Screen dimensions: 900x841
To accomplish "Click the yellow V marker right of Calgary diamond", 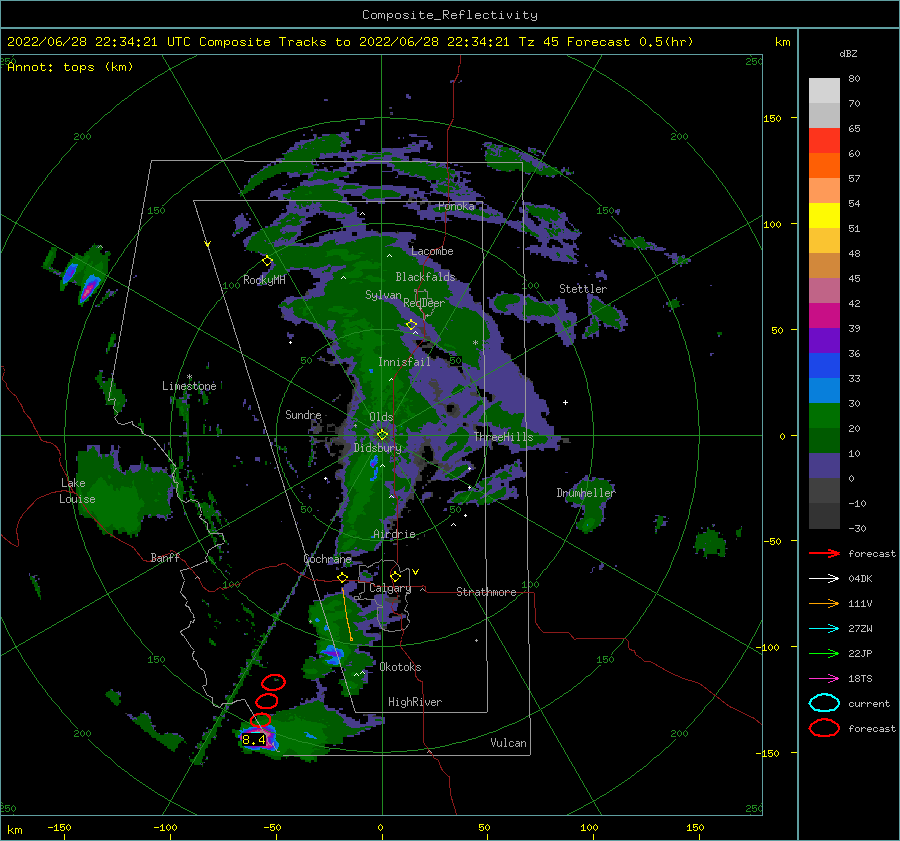I will click(x=415, y=572).
